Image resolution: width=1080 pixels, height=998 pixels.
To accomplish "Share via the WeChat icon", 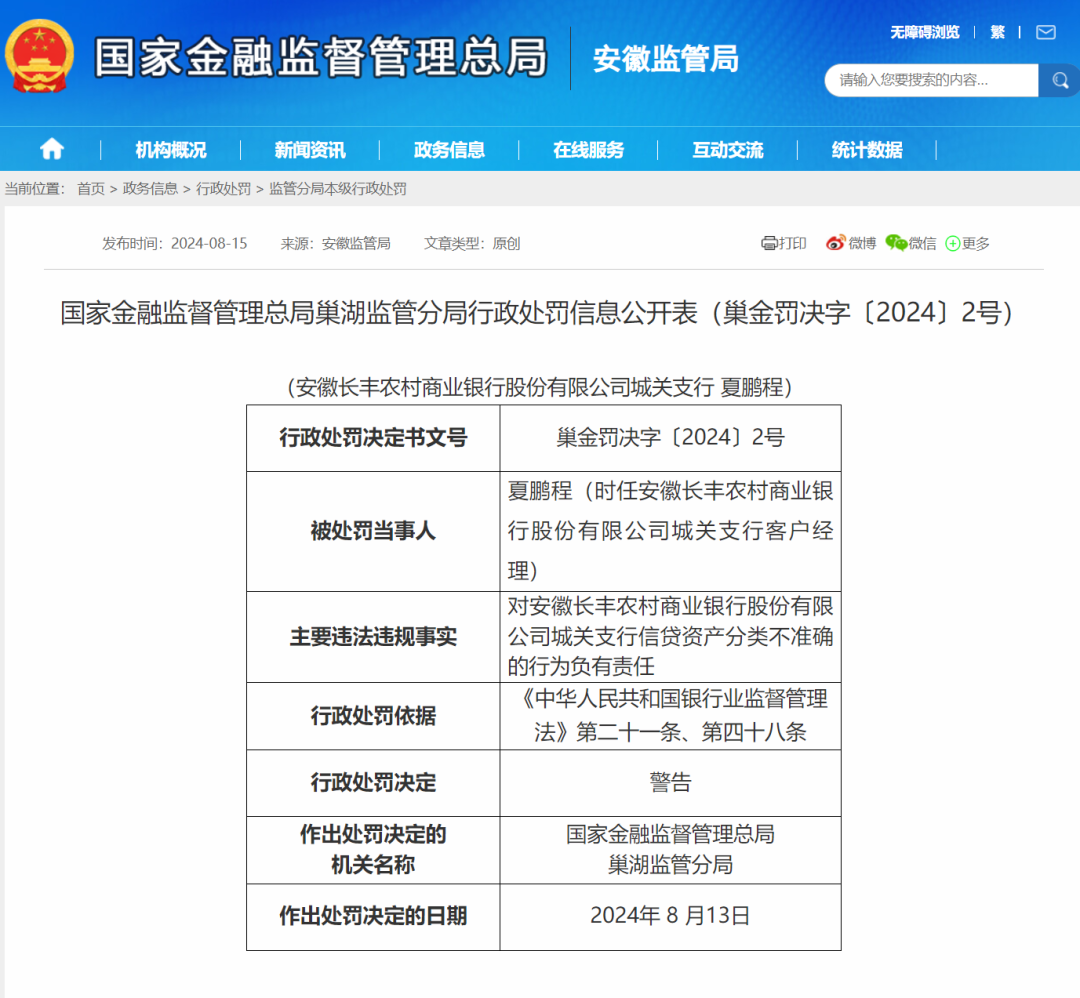I will [x=896, y=242].
